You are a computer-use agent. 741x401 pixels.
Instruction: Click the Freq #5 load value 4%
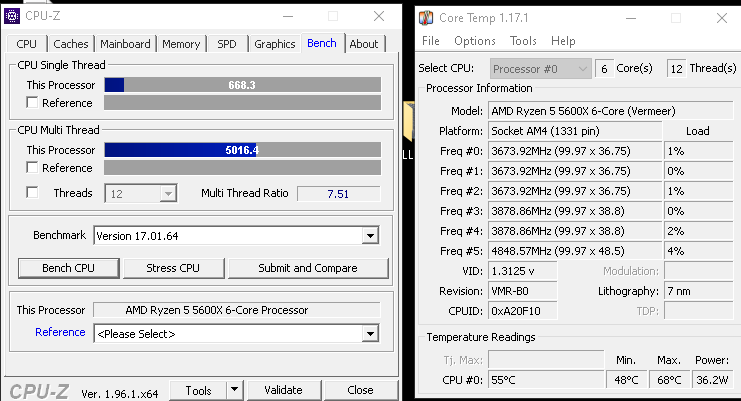tap(698, 251)
